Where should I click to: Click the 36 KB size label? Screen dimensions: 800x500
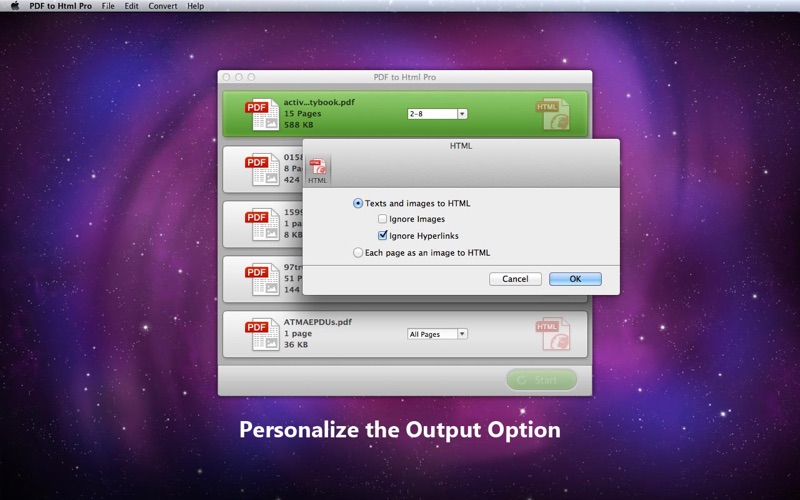coord(296,344)
